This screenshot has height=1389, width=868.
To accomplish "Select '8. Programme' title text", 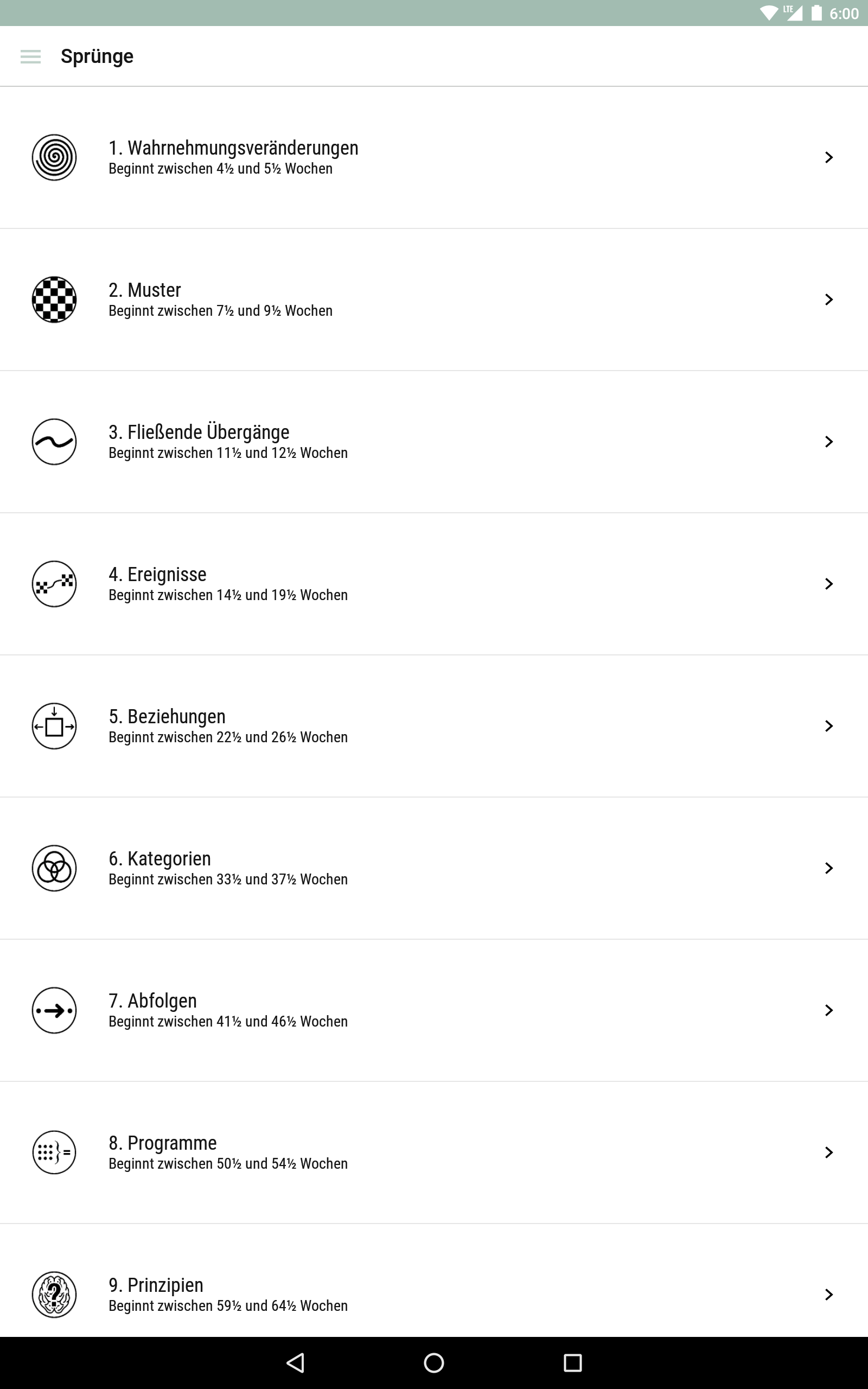I will pos(162,1143).
